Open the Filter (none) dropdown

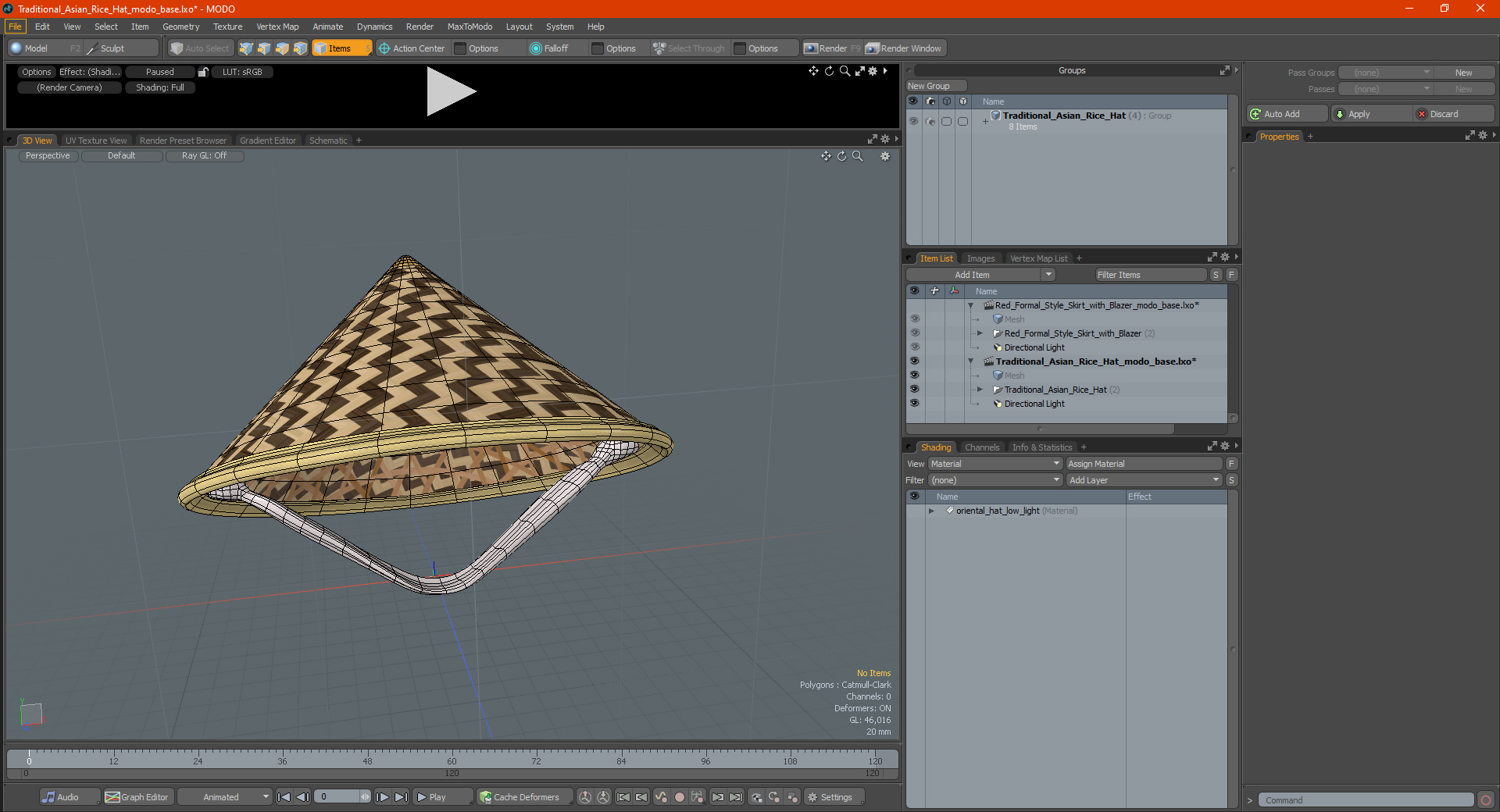995,480
